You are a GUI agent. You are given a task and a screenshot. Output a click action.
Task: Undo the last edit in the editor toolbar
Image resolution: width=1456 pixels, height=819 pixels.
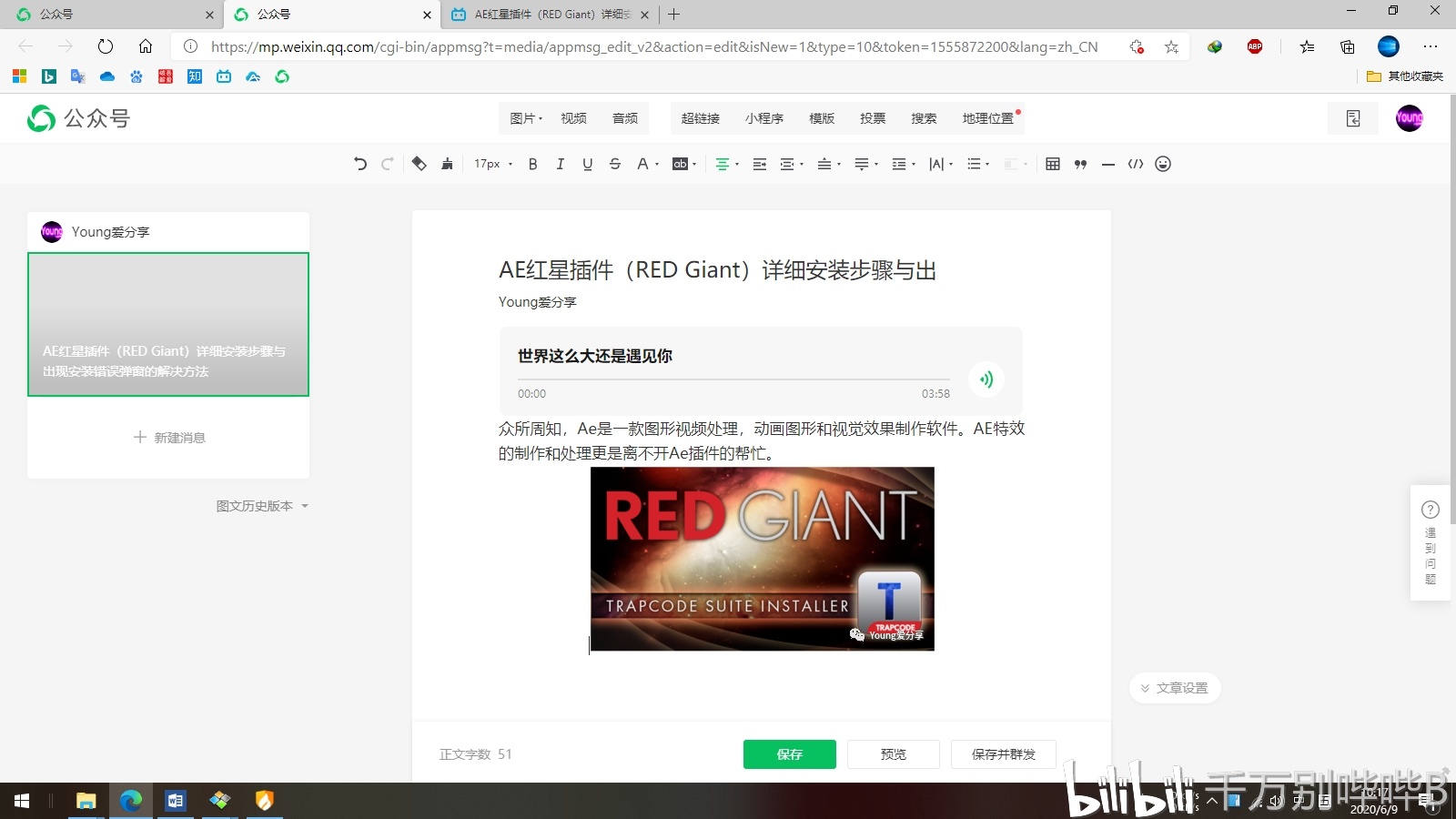(360, 164)
